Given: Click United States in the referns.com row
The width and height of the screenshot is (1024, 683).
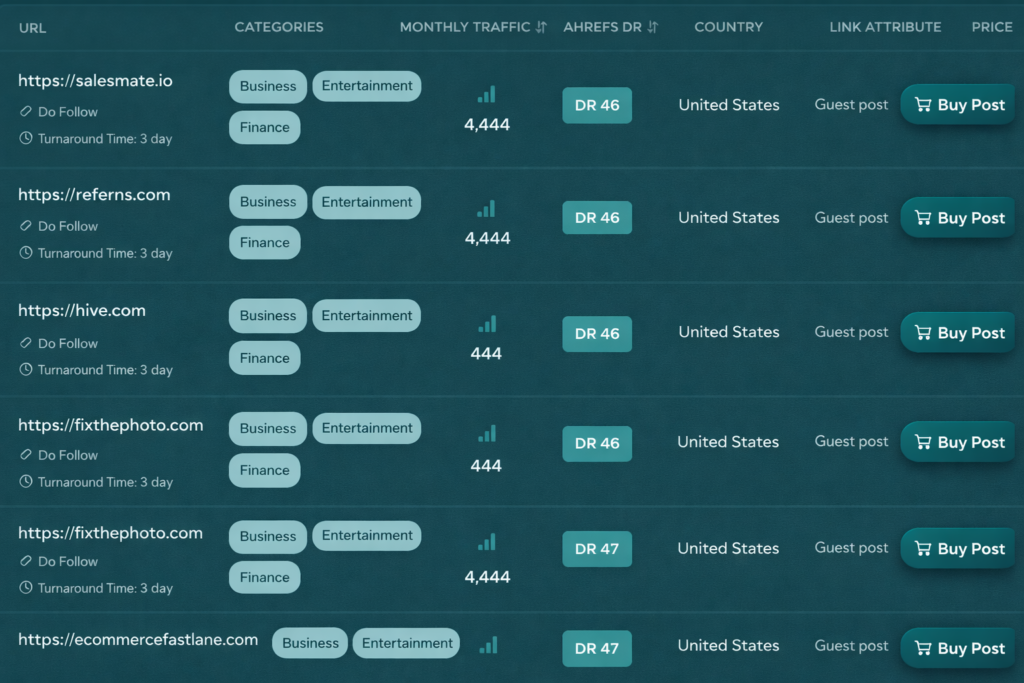Looking at the screenshot, I should 729,217.
